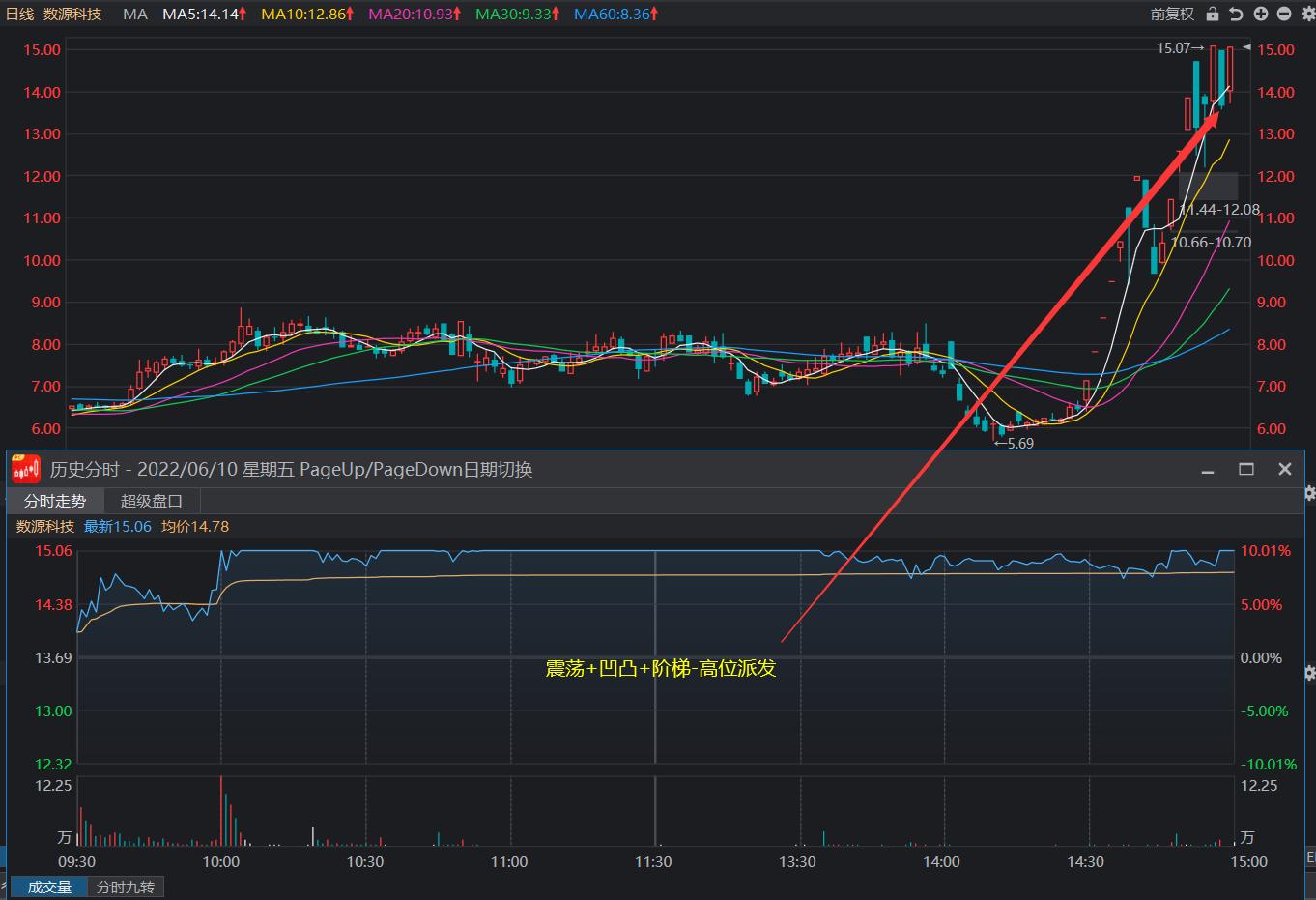This screenshot has width=1316, height=900.
Task: Click the white triangle marker next to 15.00
Action: pyautogui.click(x=1246, y=47)
